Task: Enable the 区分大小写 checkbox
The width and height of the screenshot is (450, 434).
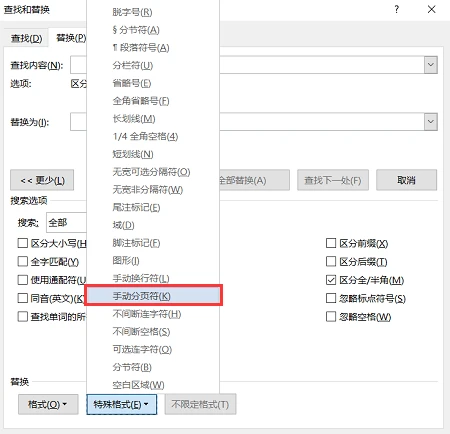Action: coord(22,243)
